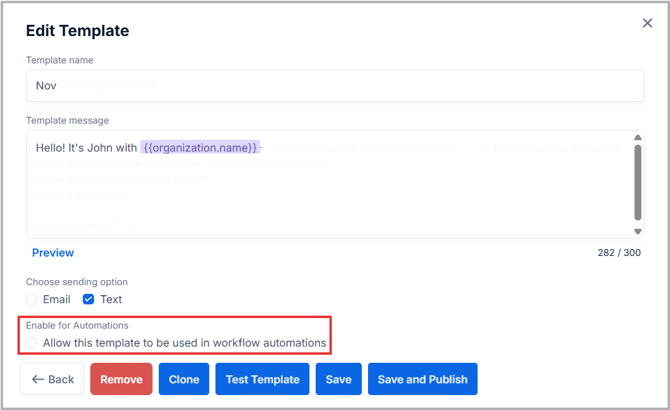Uncheck the Text sending option
The width and height of the screenshot is (670, 410).
88,299
